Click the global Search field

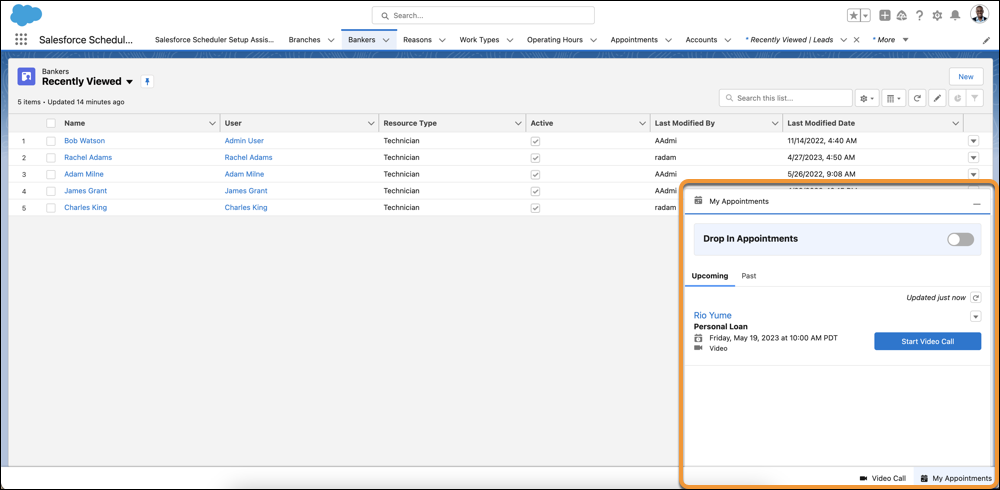483,15
